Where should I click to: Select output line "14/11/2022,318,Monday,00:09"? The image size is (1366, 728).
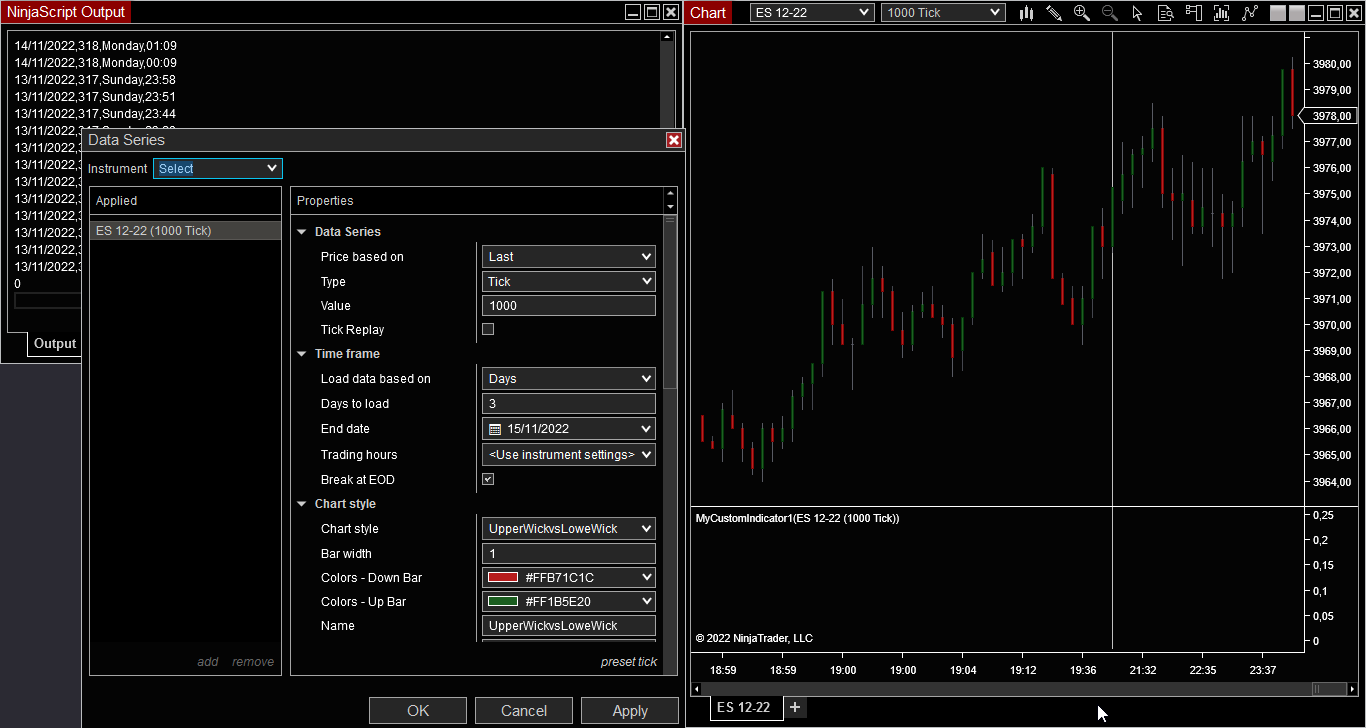click(96, 63)
